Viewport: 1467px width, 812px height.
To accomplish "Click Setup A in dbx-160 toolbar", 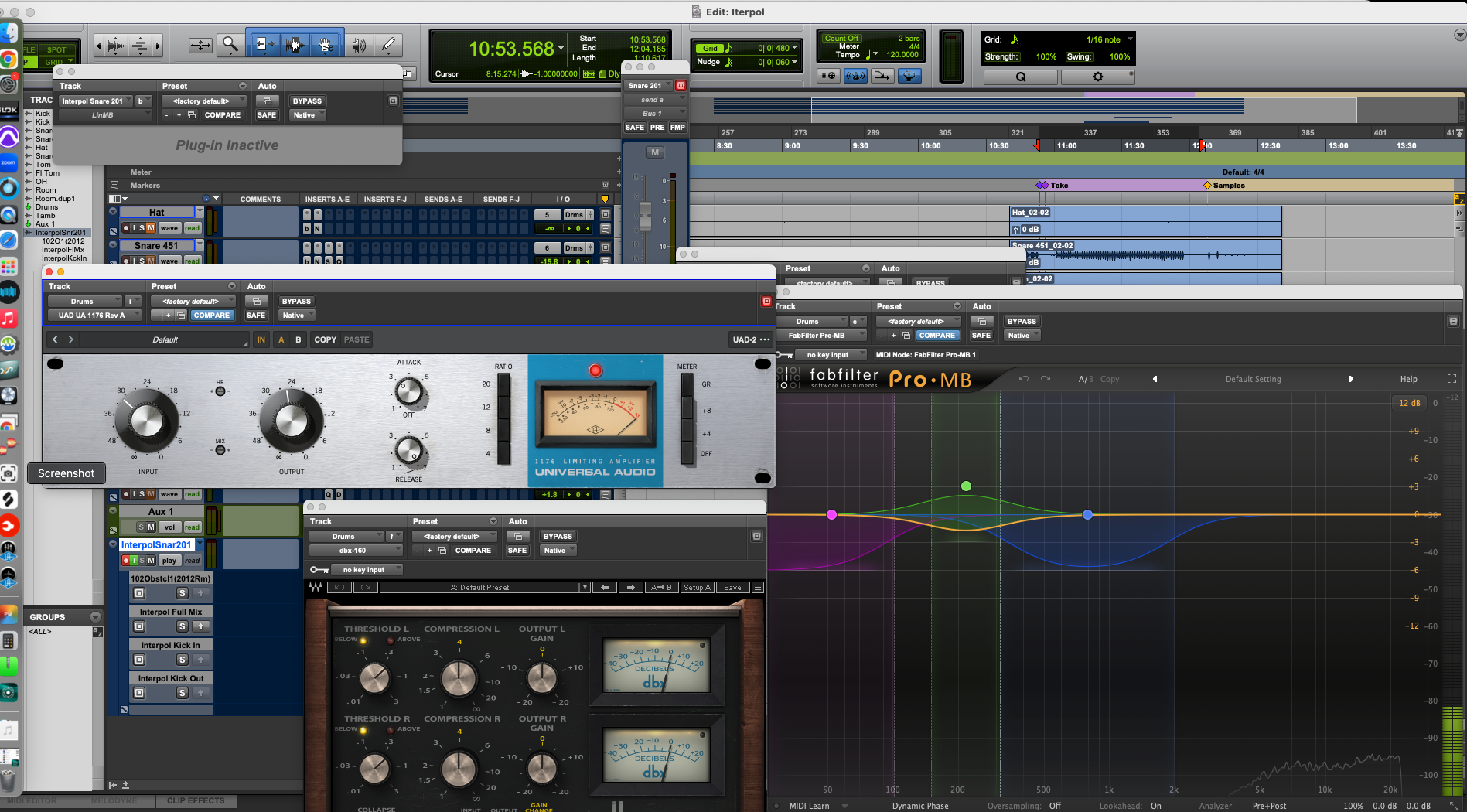I will pos(697,588).
